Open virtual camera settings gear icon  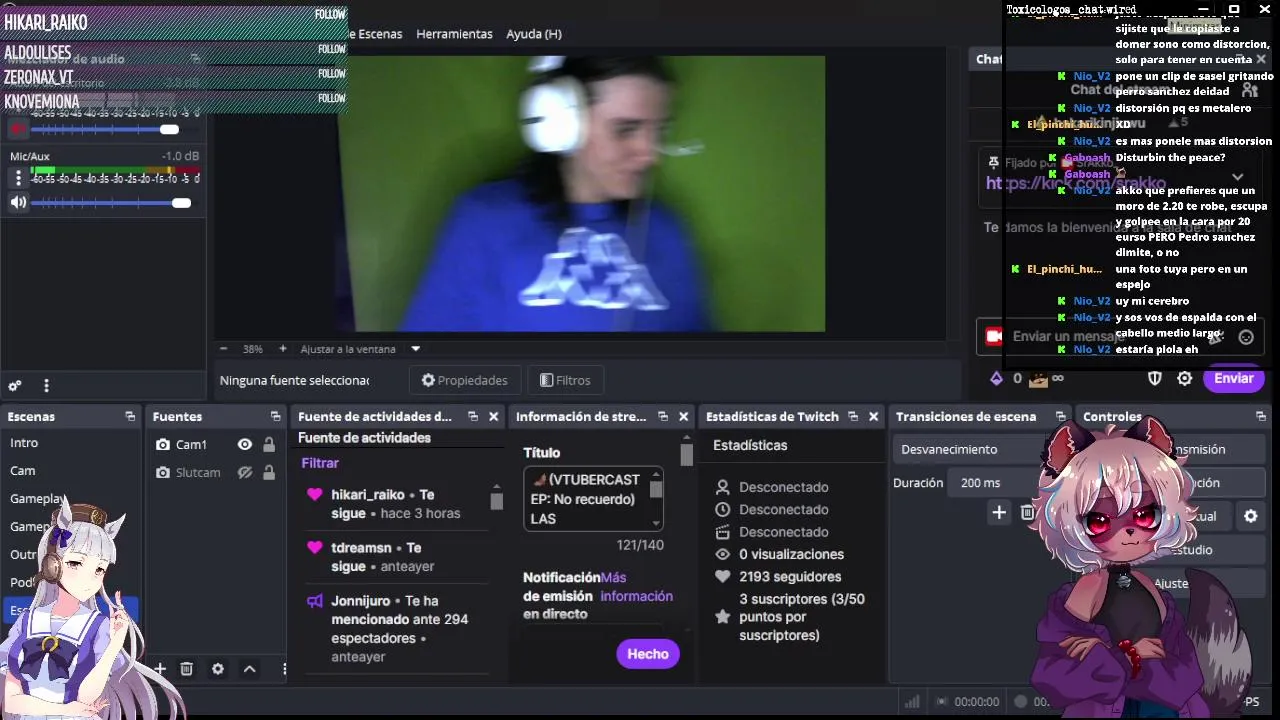click(1250, 516)
